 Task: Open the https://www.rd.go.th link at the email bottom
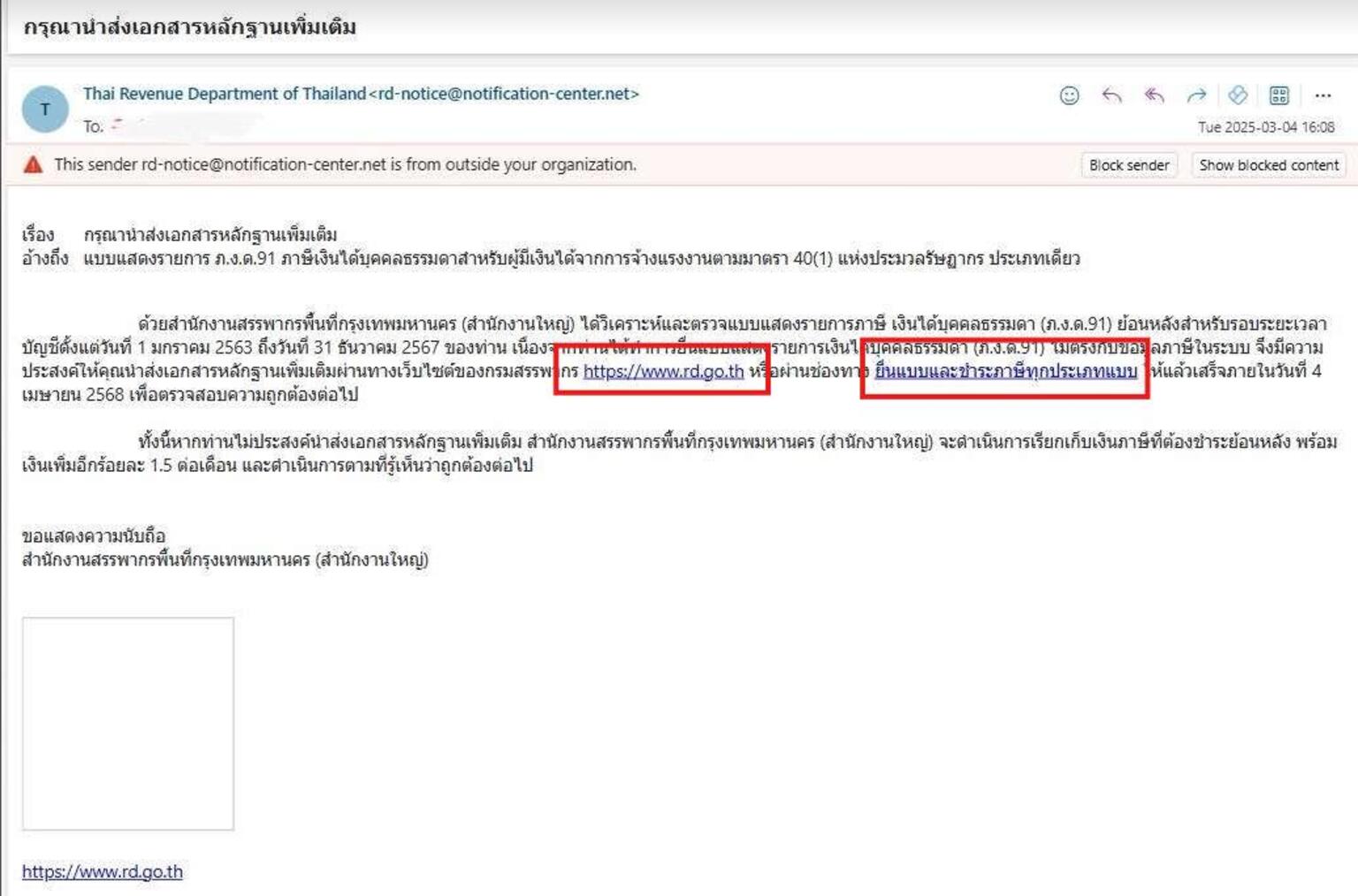tap(103, 871)
